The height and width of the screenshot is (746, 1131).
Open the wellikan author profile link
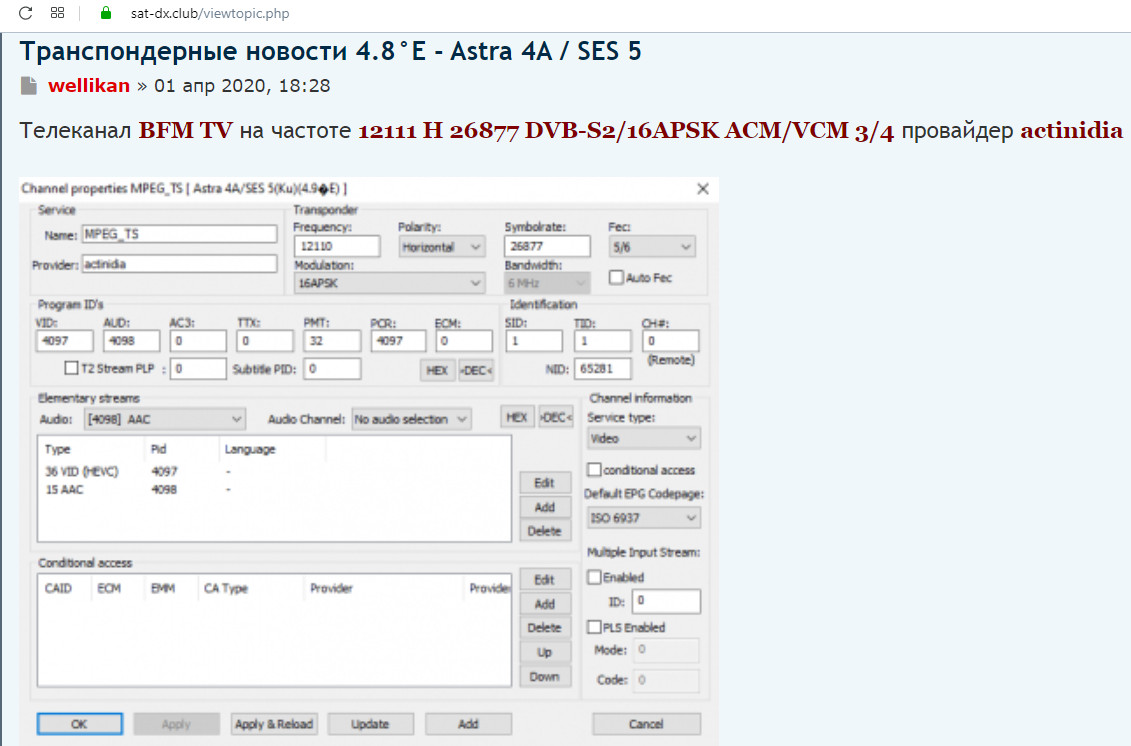(x=89, y=86)
